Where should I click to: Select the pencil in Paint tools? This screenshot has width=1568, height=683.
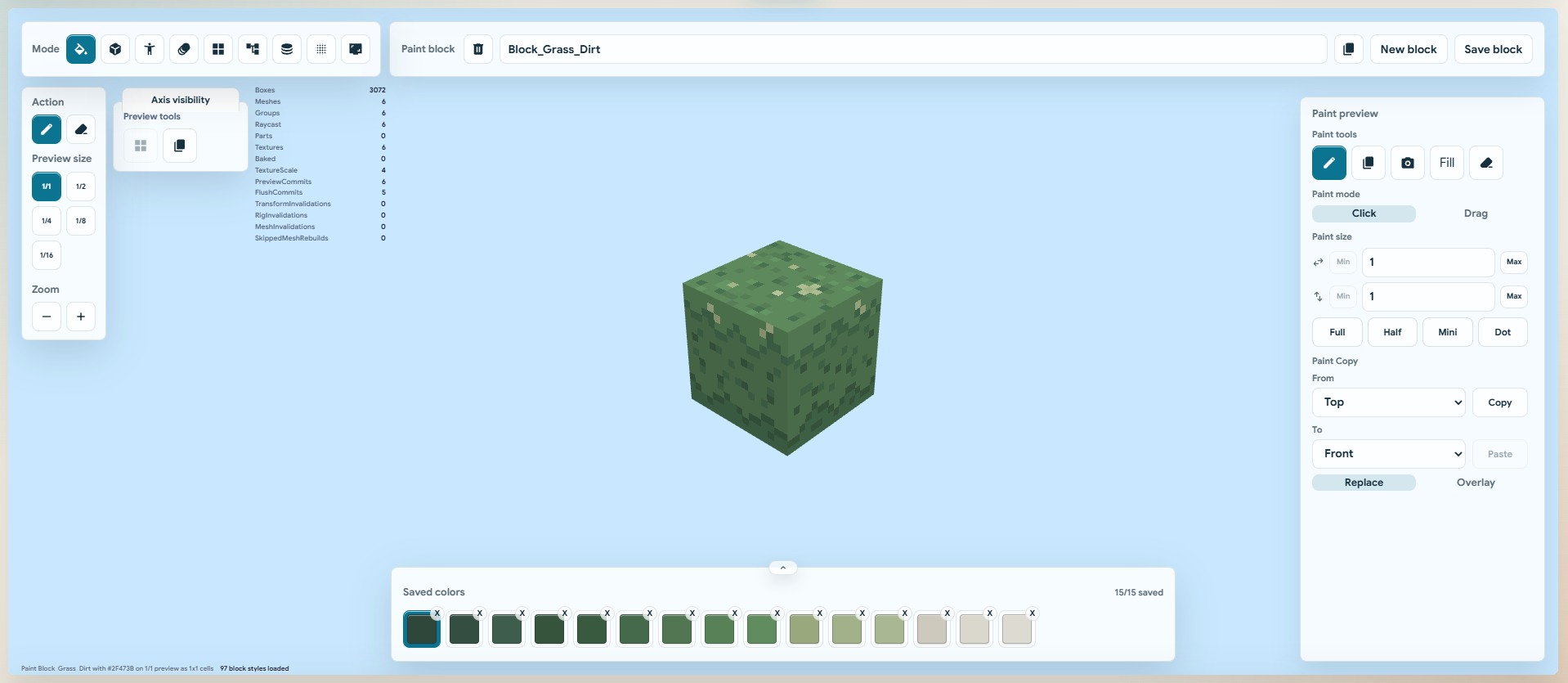pos(1329,163)
